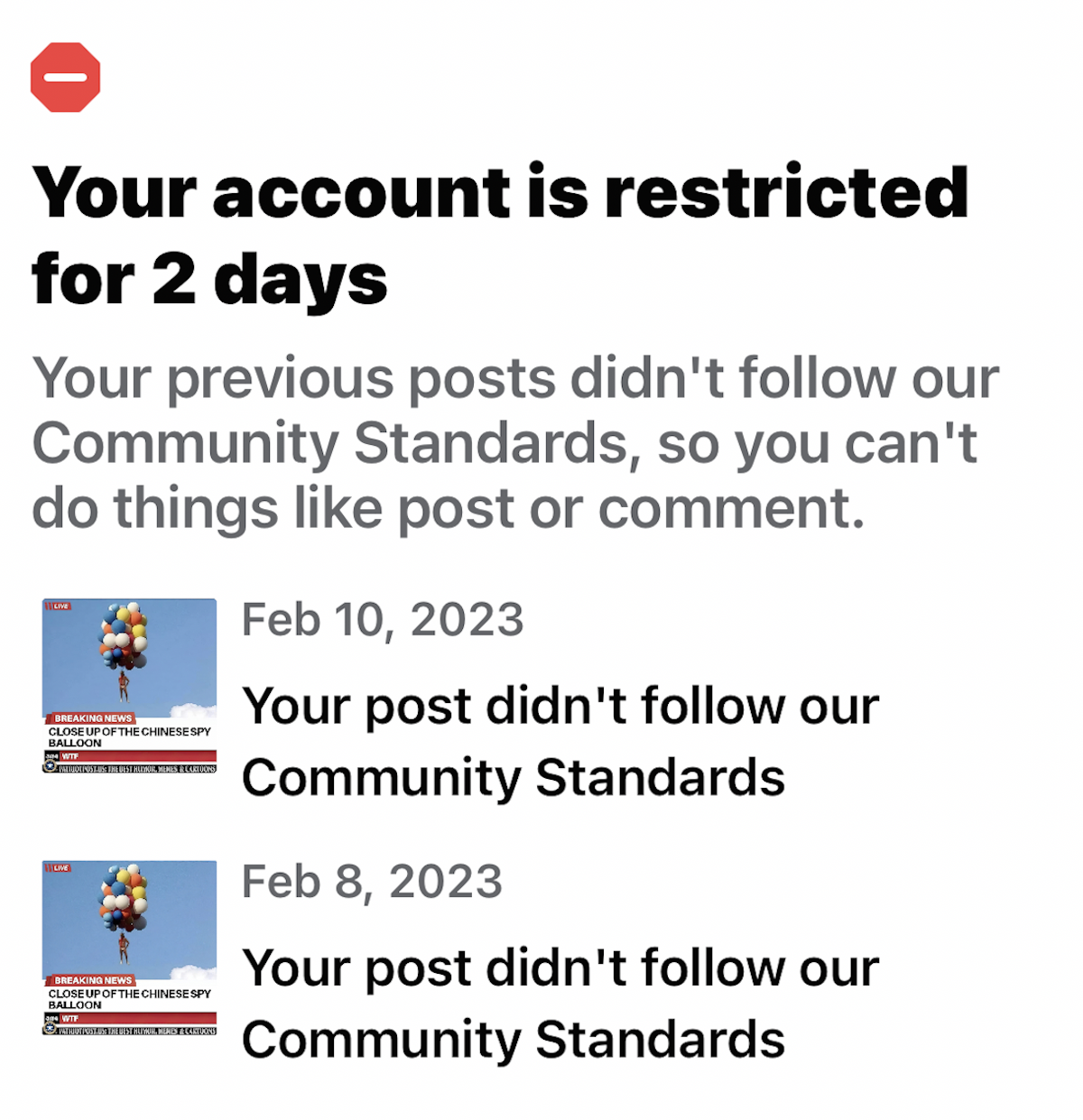Click the "Your account is restricted" heading
This screenshot has height=1120, width=1083.
(x=501, y=191)
